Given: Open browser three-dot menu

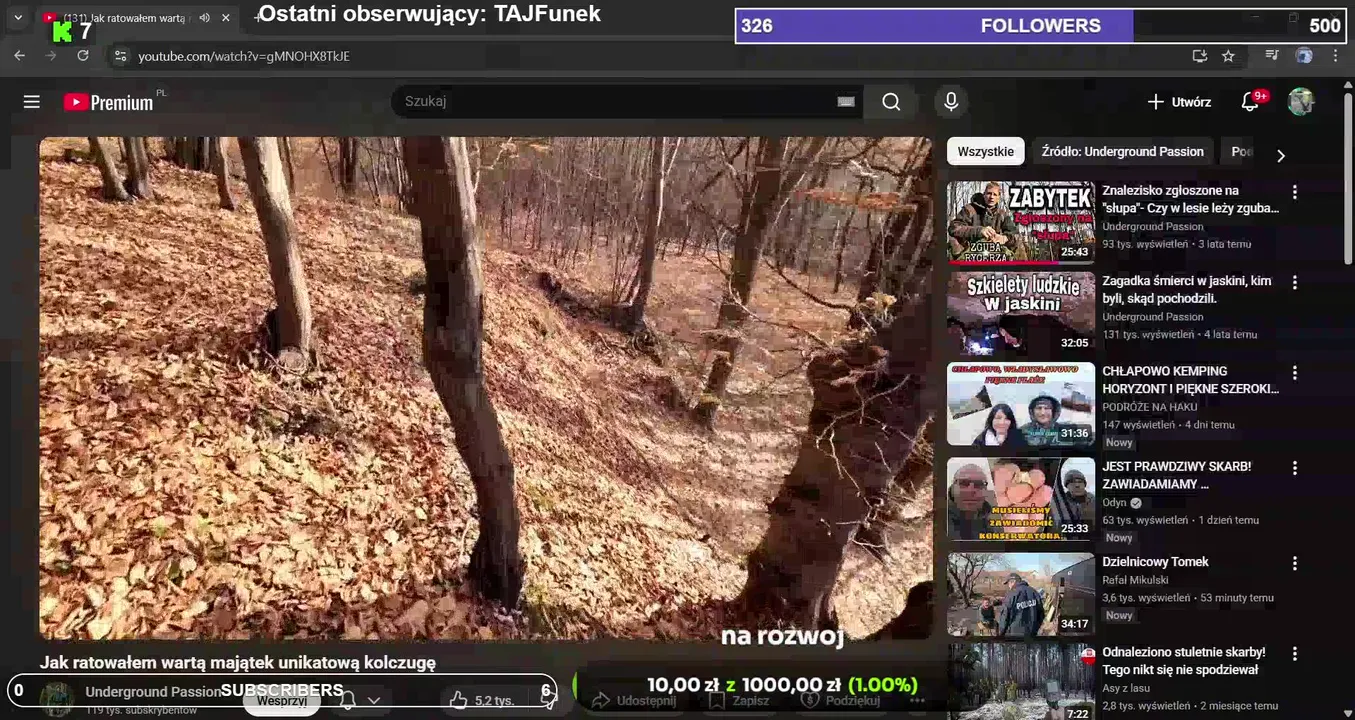Looking at the screenshot, I should pos(1335,56).
